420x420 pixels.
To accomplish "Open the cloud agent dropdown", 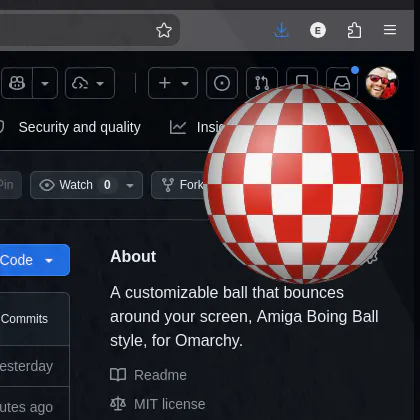I will pos(90,83).
